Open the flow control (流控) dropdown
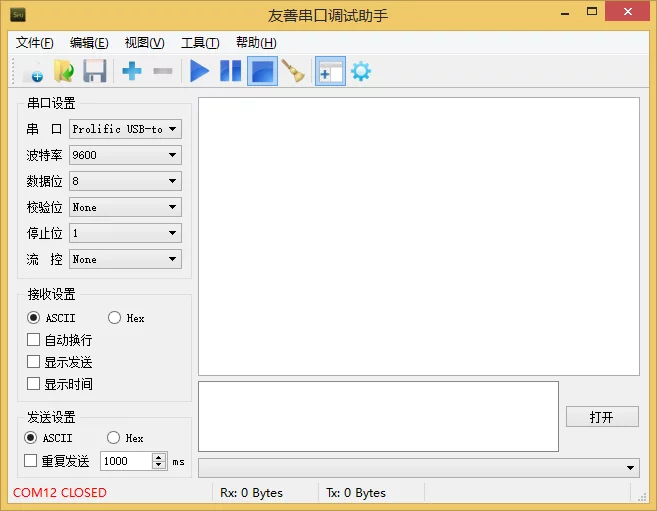The image size is (657, 511). click(125, 259)
